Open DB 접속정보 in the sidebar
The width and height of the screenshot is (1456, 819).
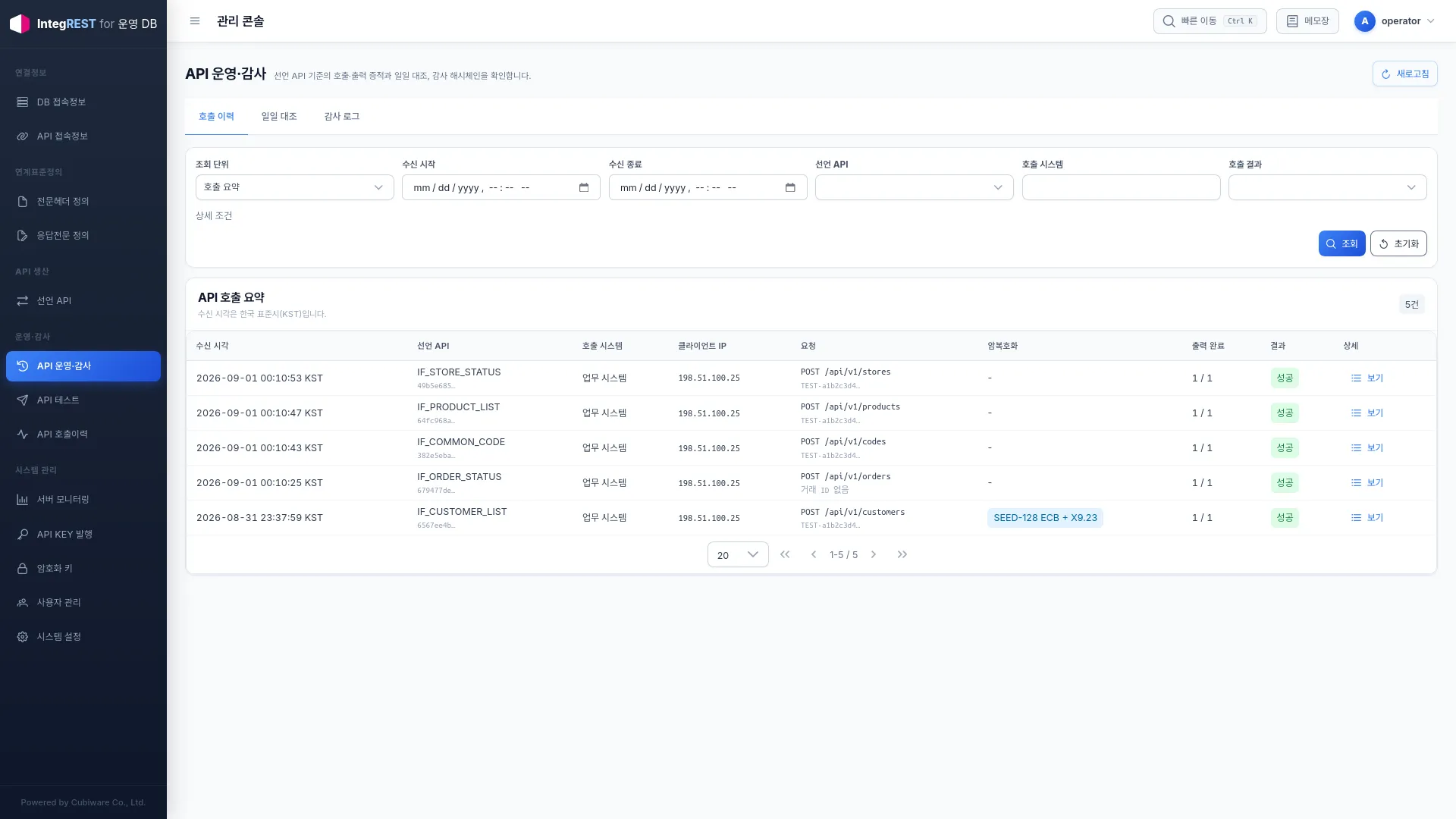point(83,102)
